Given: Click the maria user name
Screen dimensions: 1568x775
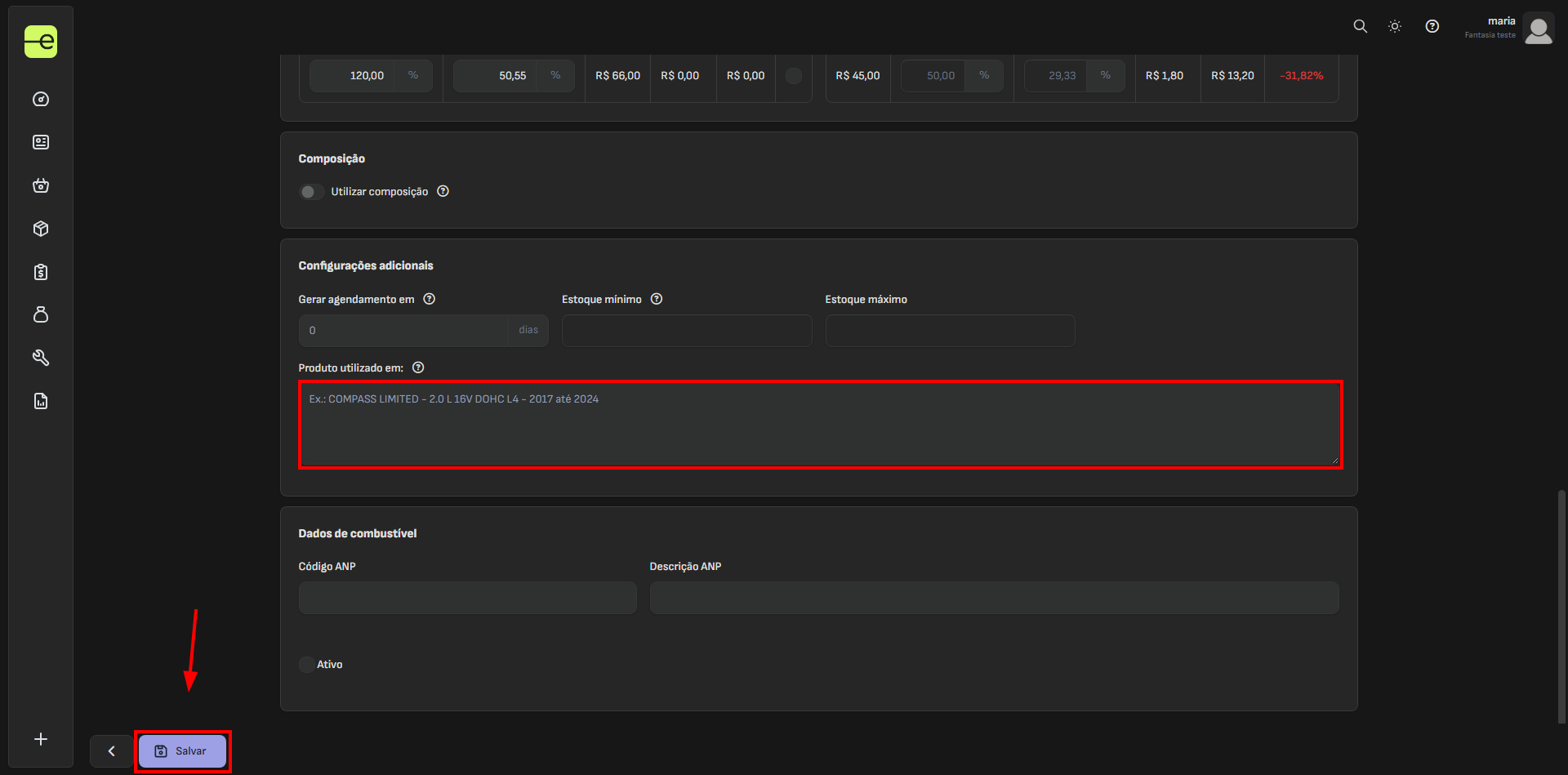Looking at the screenshot, I should coord(1501,21).
